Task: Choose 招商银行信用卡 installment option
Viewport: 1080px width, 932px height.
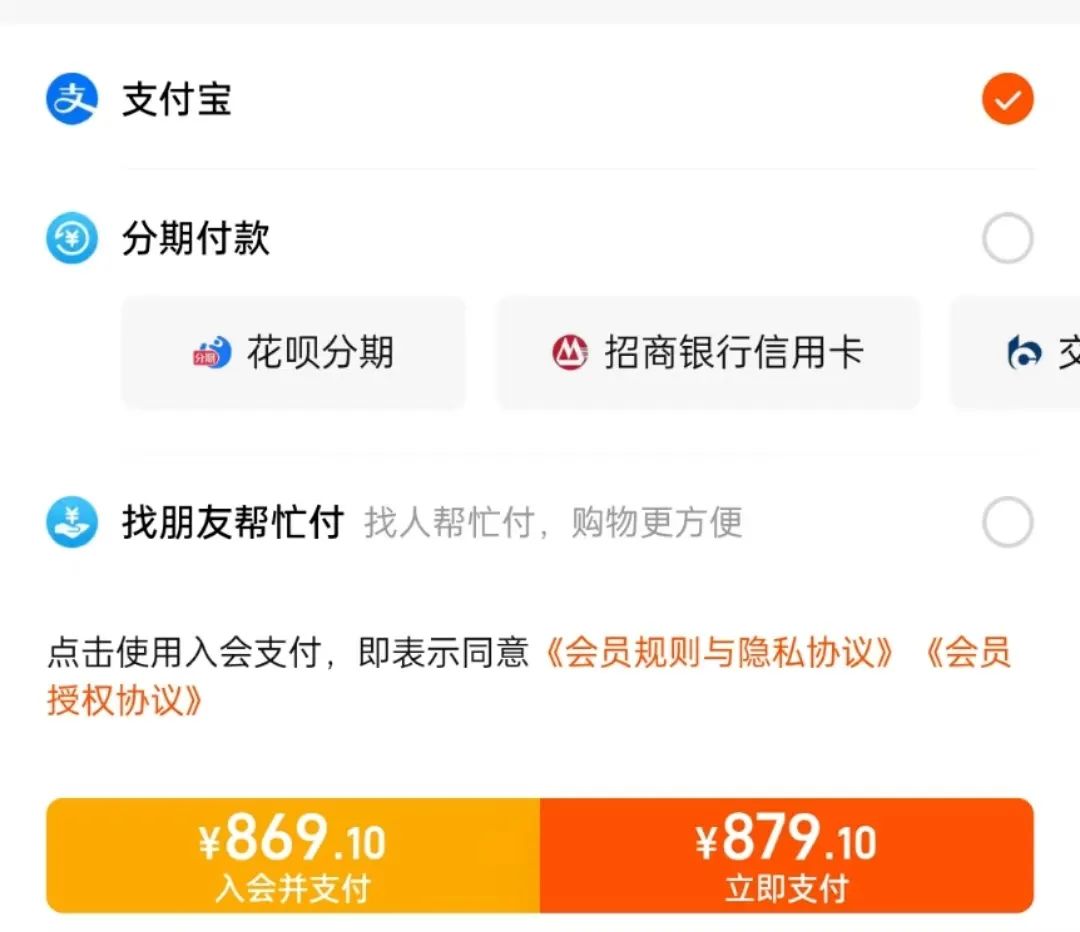Action: [x=708, y=353]
